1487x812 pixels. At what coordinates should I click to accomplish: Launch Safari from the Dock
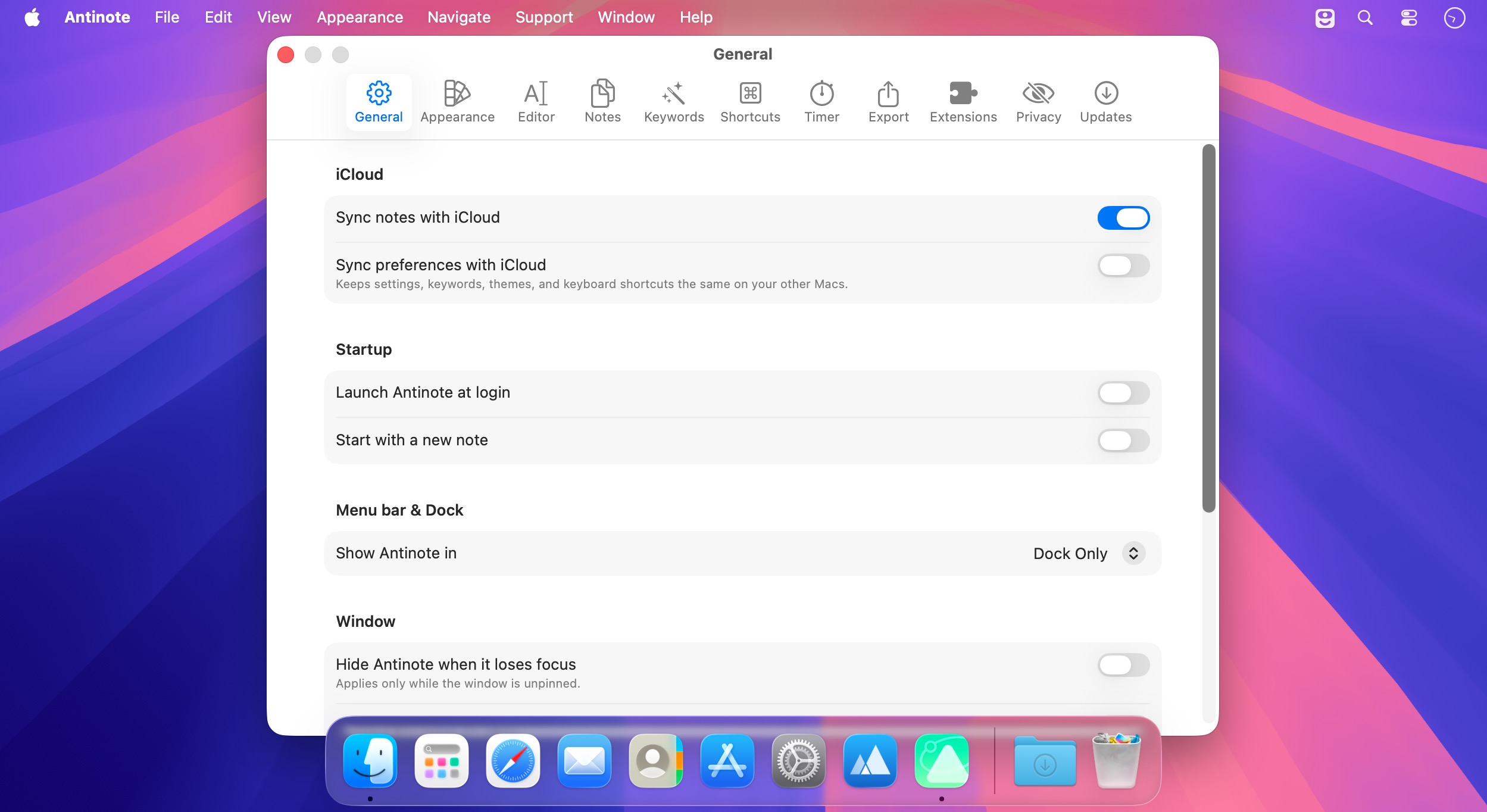click(x=513, y=761)
